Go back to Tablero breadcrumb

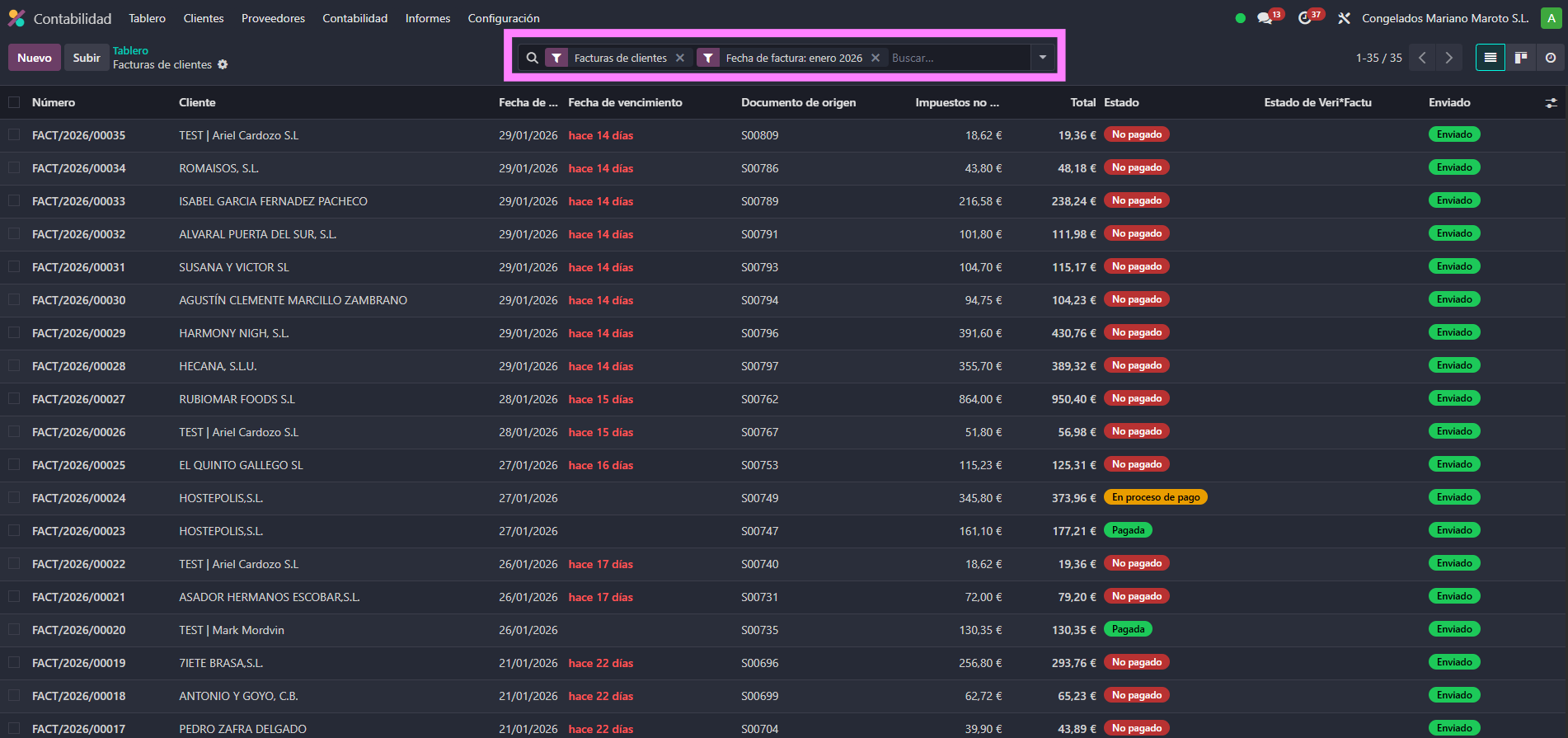130,50
